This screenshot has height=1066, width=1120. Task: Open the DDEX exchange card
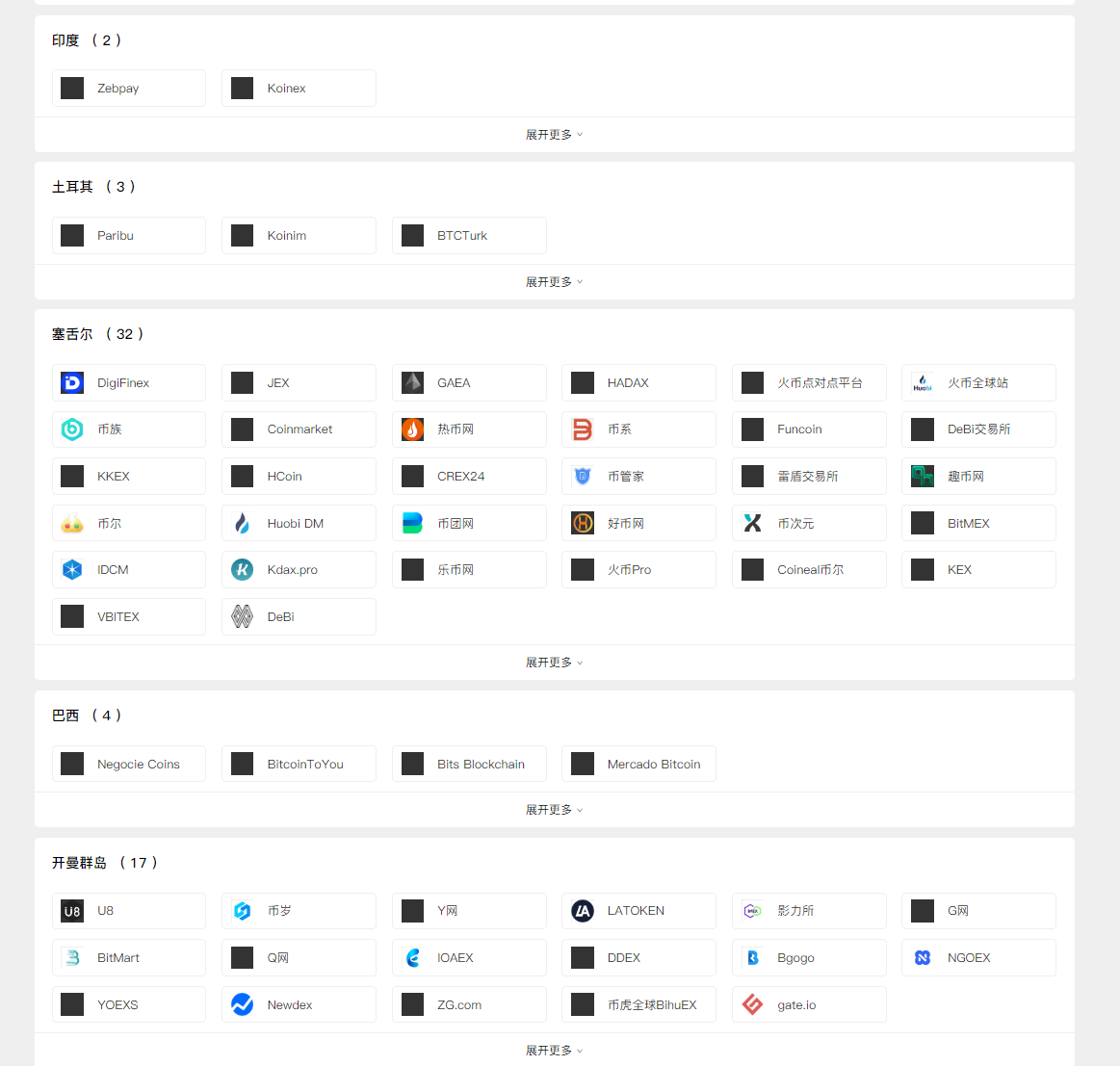point(639,957)
